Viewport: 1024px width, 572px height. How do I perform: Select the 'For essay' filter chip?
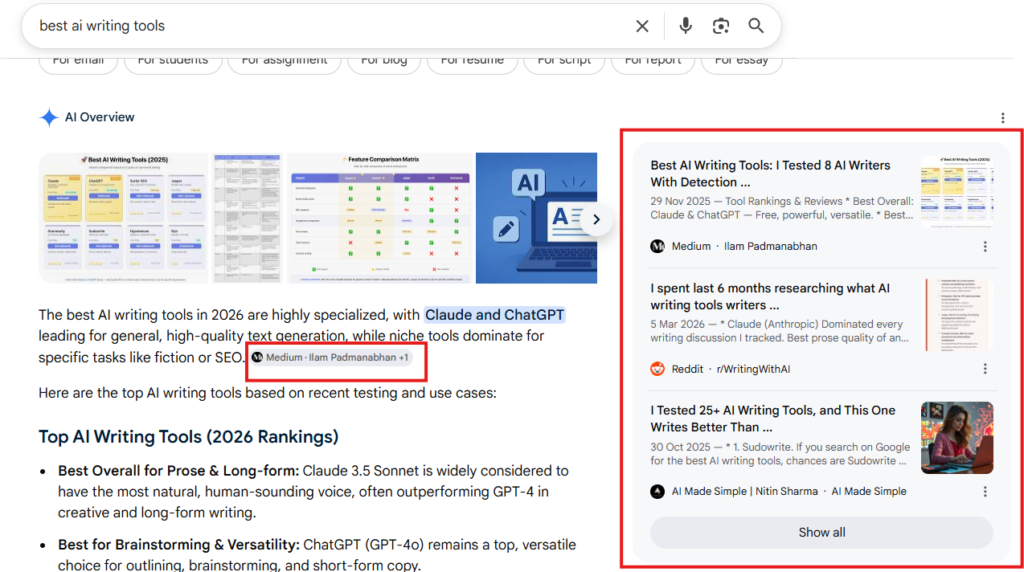click(741, 61)
